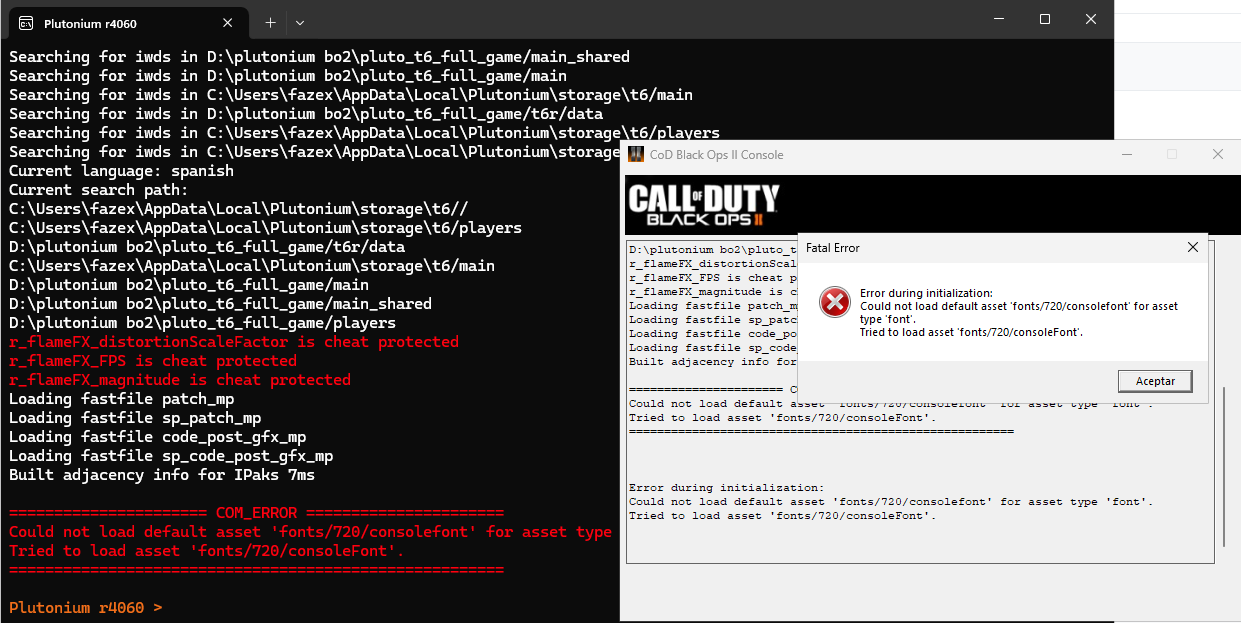Click 'Loading fastfile patch_mp' in terminal
1241x623 pixels.
(121, 399)
